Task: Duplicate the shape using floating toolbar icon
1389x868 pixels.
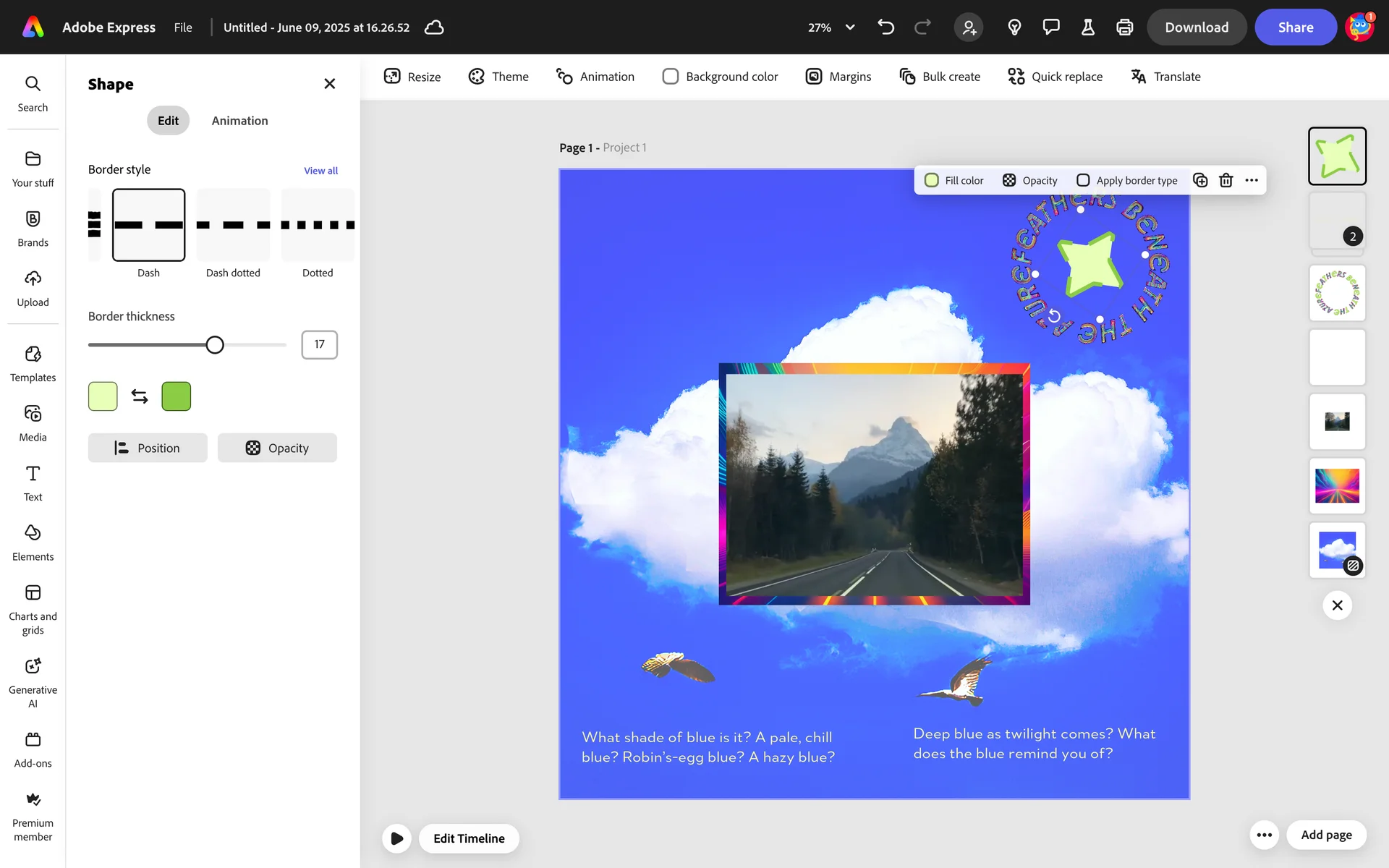Action: tap(1200, 181)
